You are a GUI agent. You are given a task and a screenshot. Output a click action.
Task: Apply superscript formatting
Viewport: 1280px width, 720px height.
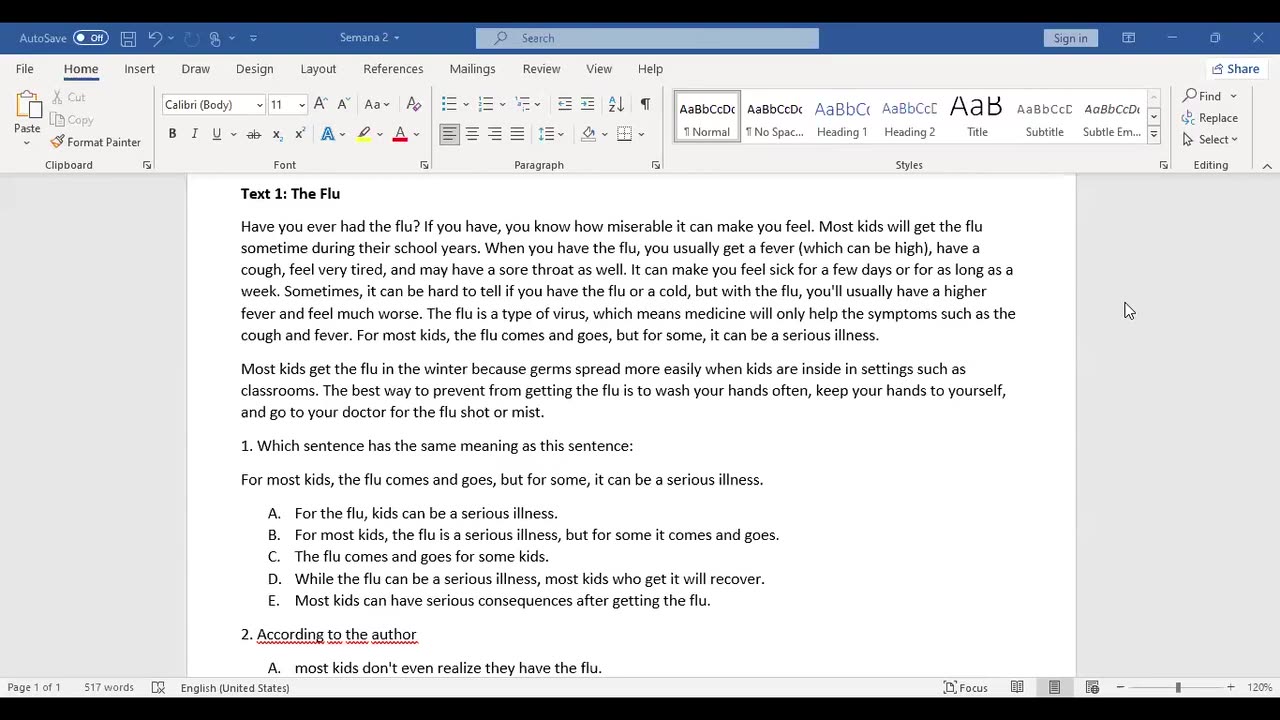(x=299, y=134)
